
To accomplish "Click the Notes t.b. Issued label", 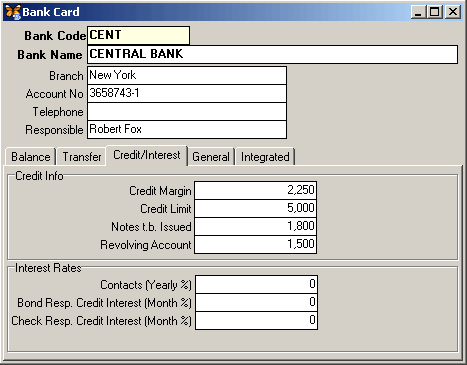I will pos(151,227).
